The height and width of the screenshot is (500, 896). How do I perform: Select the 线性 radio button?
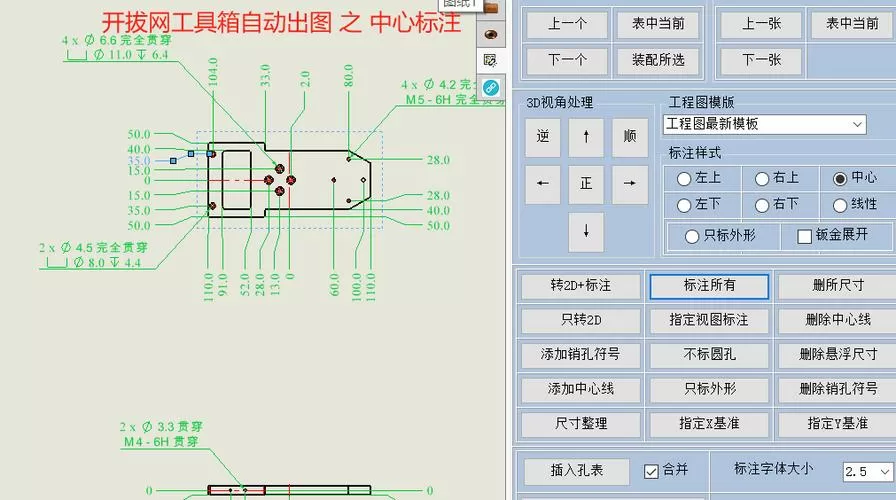coord(839,205)
